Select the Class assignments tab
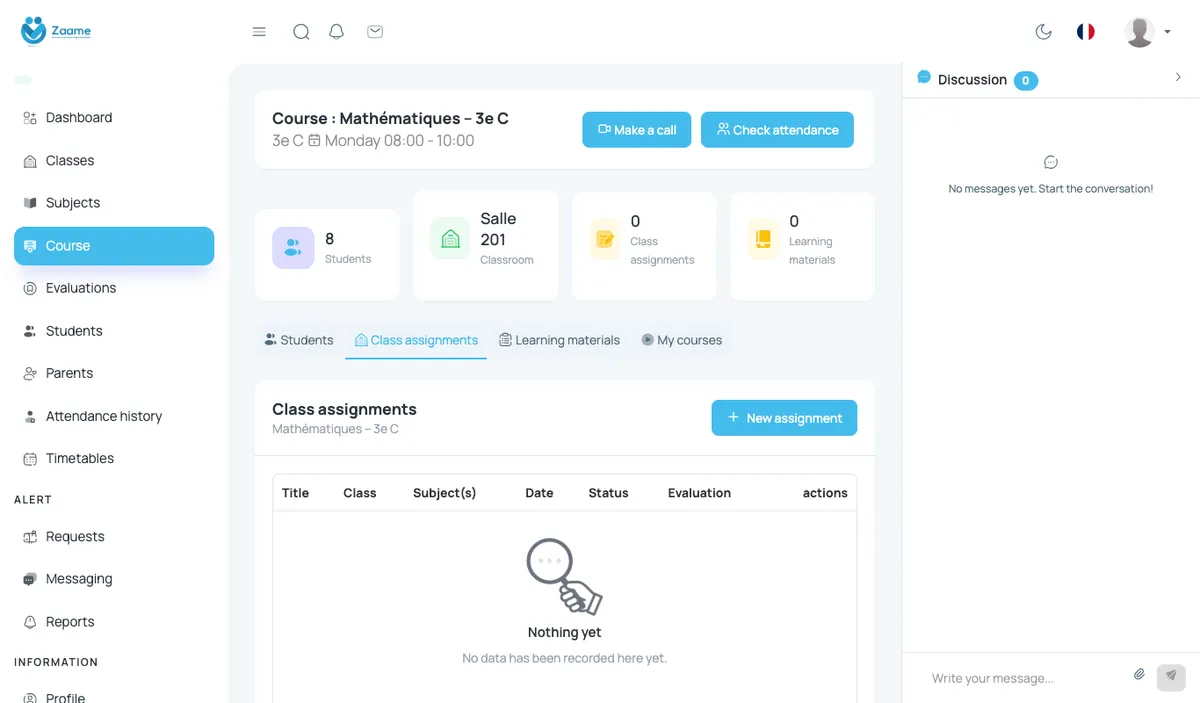 tap(416, 340)
